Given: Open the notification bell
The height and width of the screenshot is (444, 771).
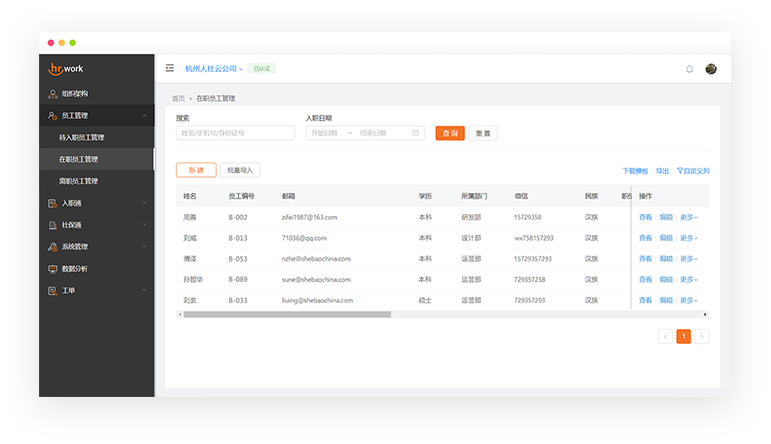Looking at the screenshot, I should pyautogui.click(x=689, y=69).
